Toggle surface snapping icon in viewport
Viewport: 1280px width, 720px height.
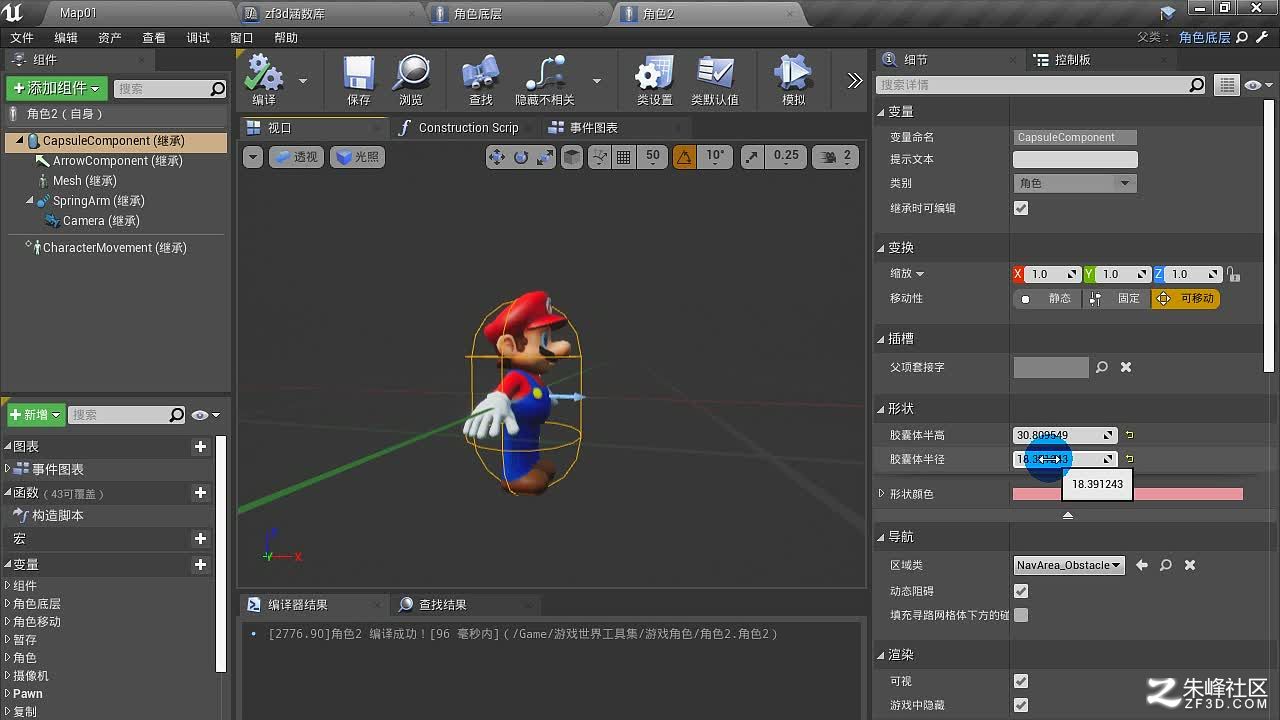[x=600, y=157]
